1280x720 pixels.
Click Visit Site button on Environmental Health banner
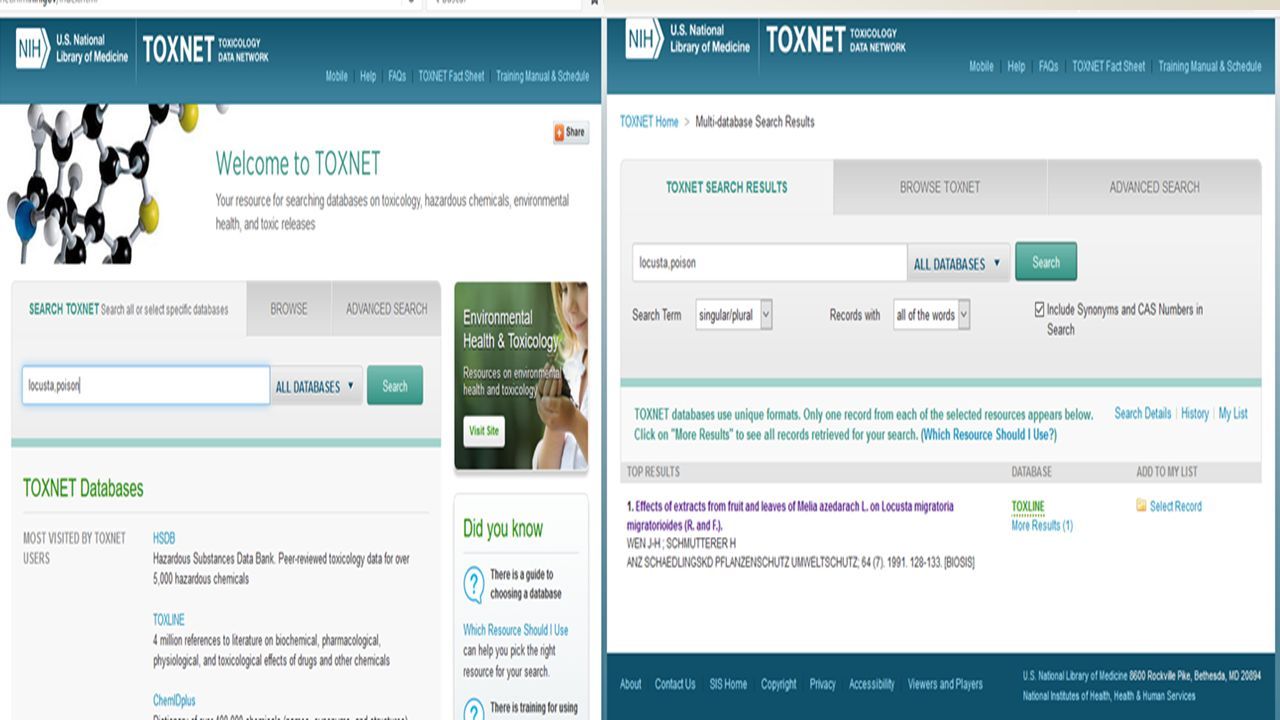[x=484, y=432]
